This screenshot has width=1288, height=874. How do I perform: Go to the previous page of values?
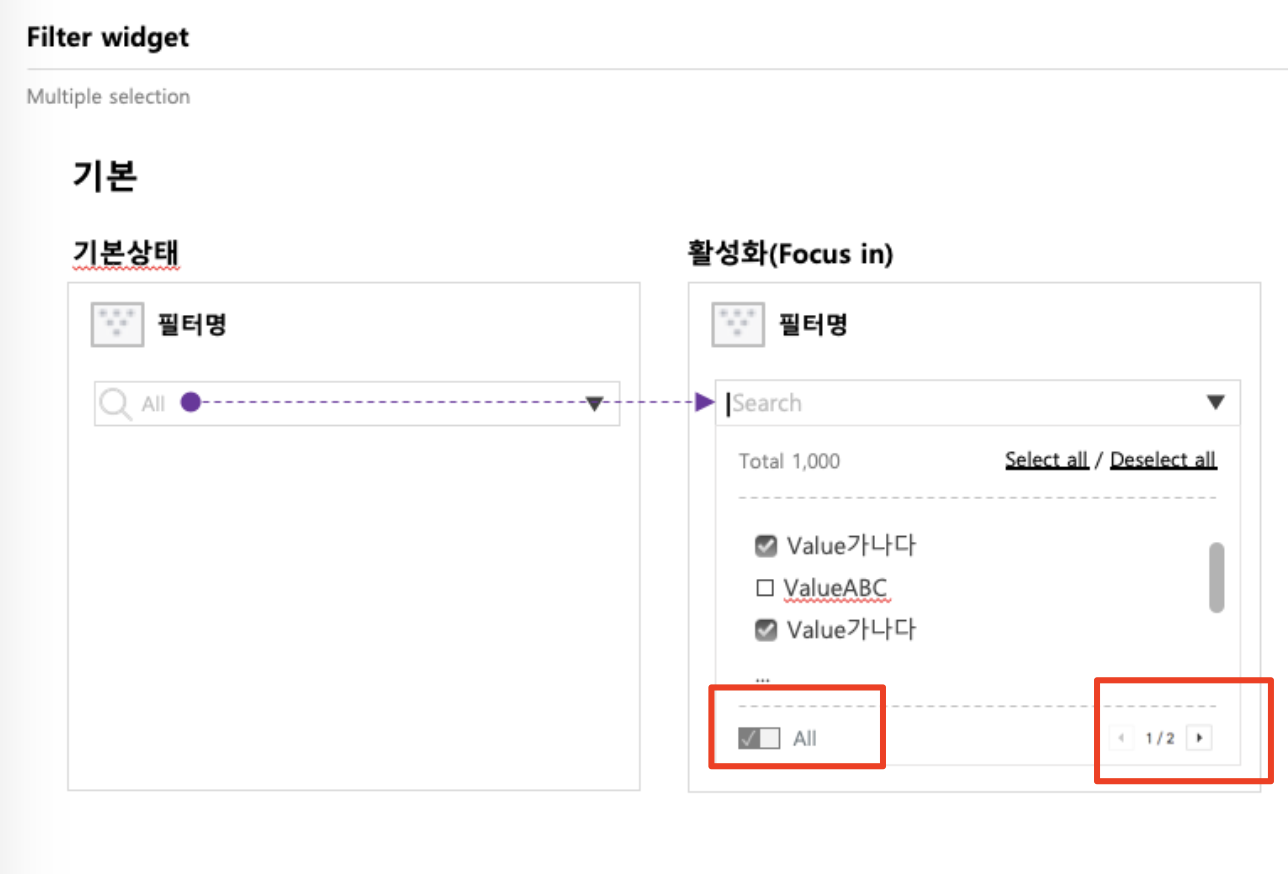[x=1121, y=738]
